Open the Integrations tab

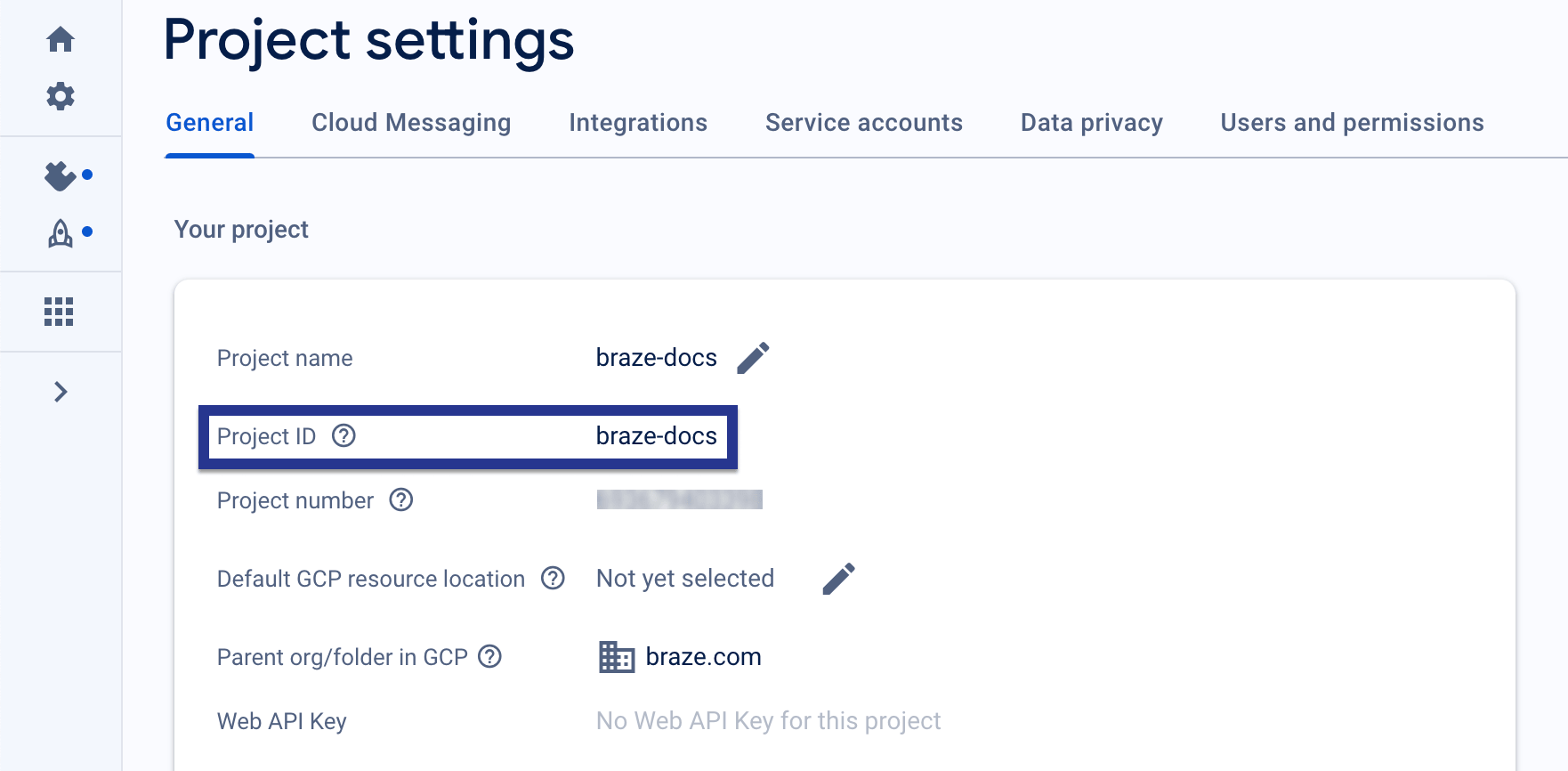coord(637,122)
